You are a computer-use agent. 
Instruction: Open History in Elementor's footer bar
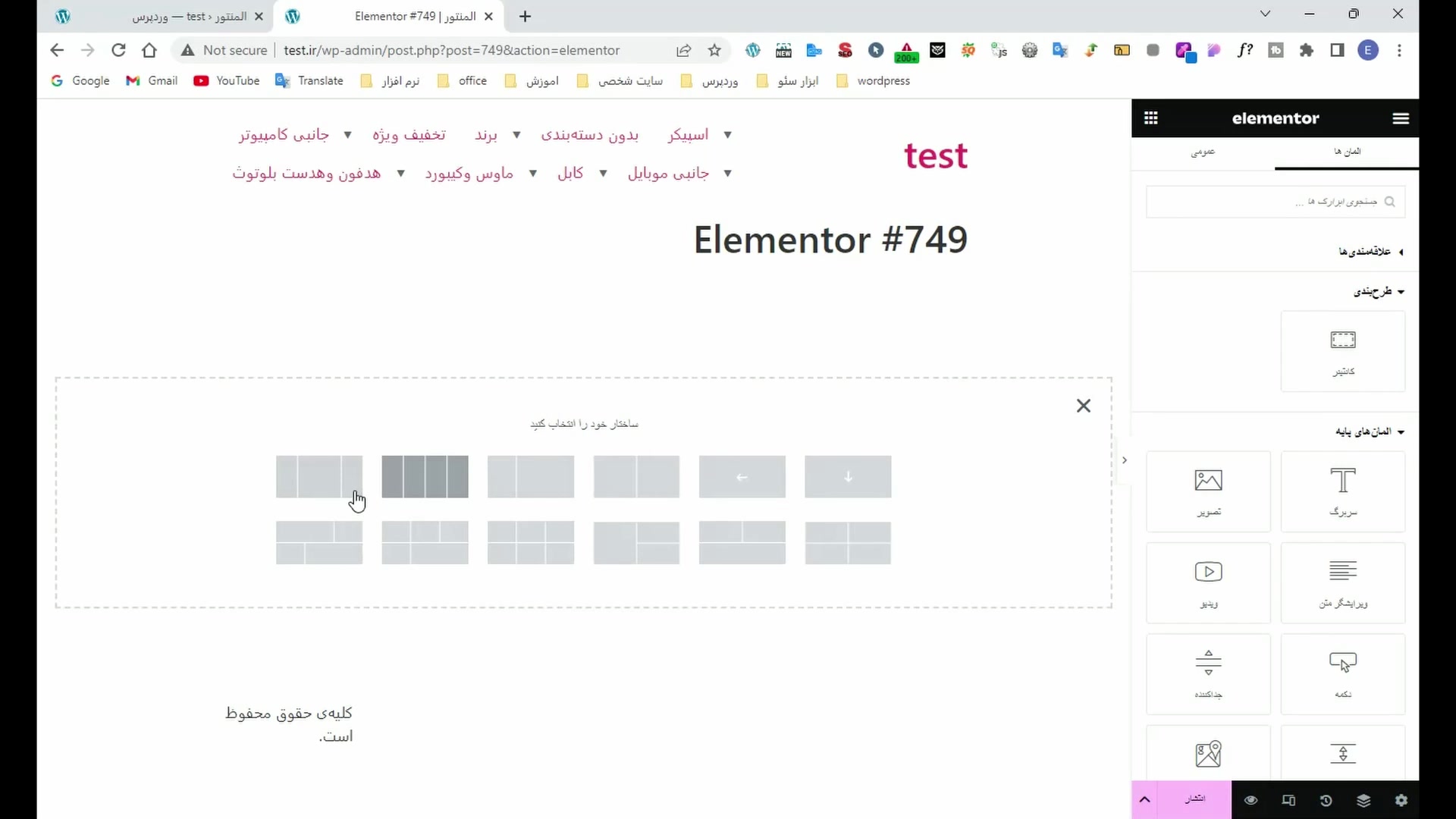[x=1326, y=800]
